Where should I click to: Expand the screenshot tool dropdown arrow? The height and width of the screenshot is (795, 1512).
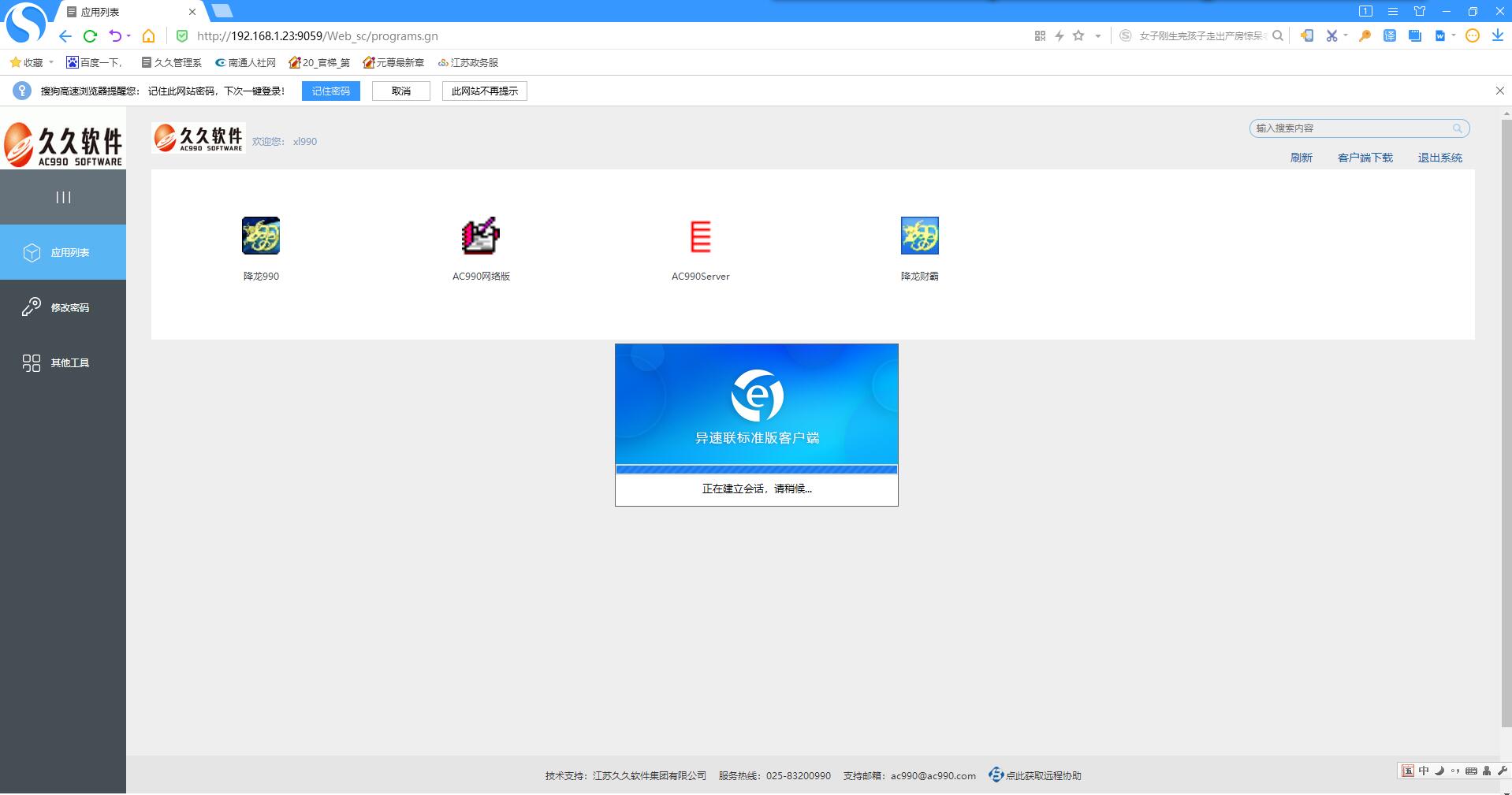point(1346,35)
